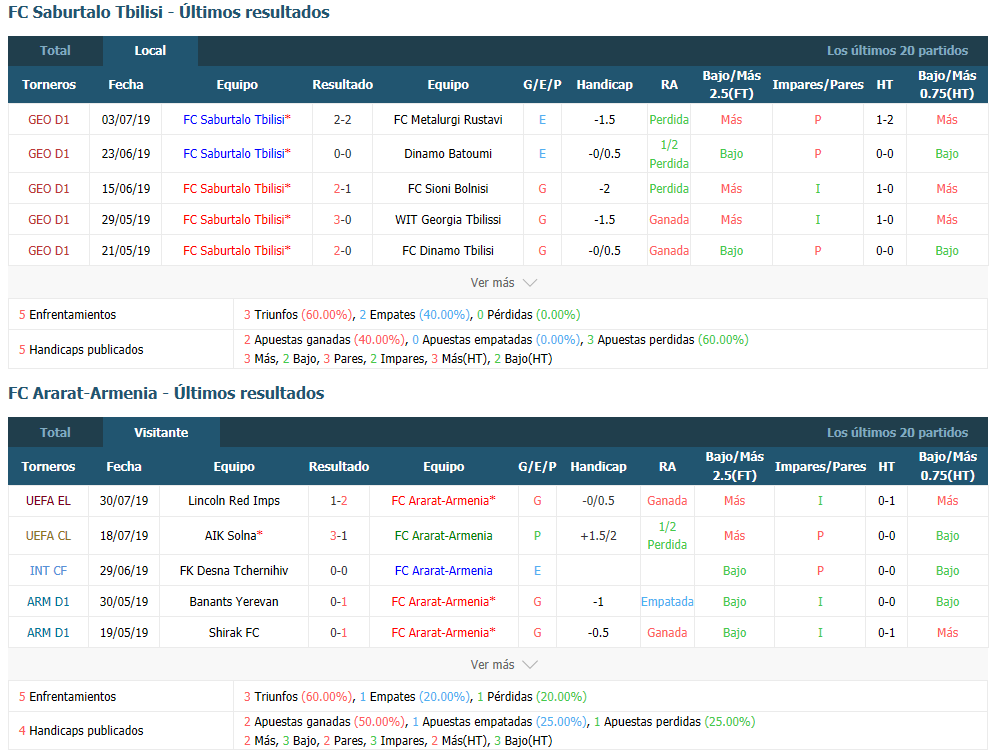1002x752 pixels.
Task: Open the UEFA CL tournament link
Action: pyautogui.click(x=49, y=535)
